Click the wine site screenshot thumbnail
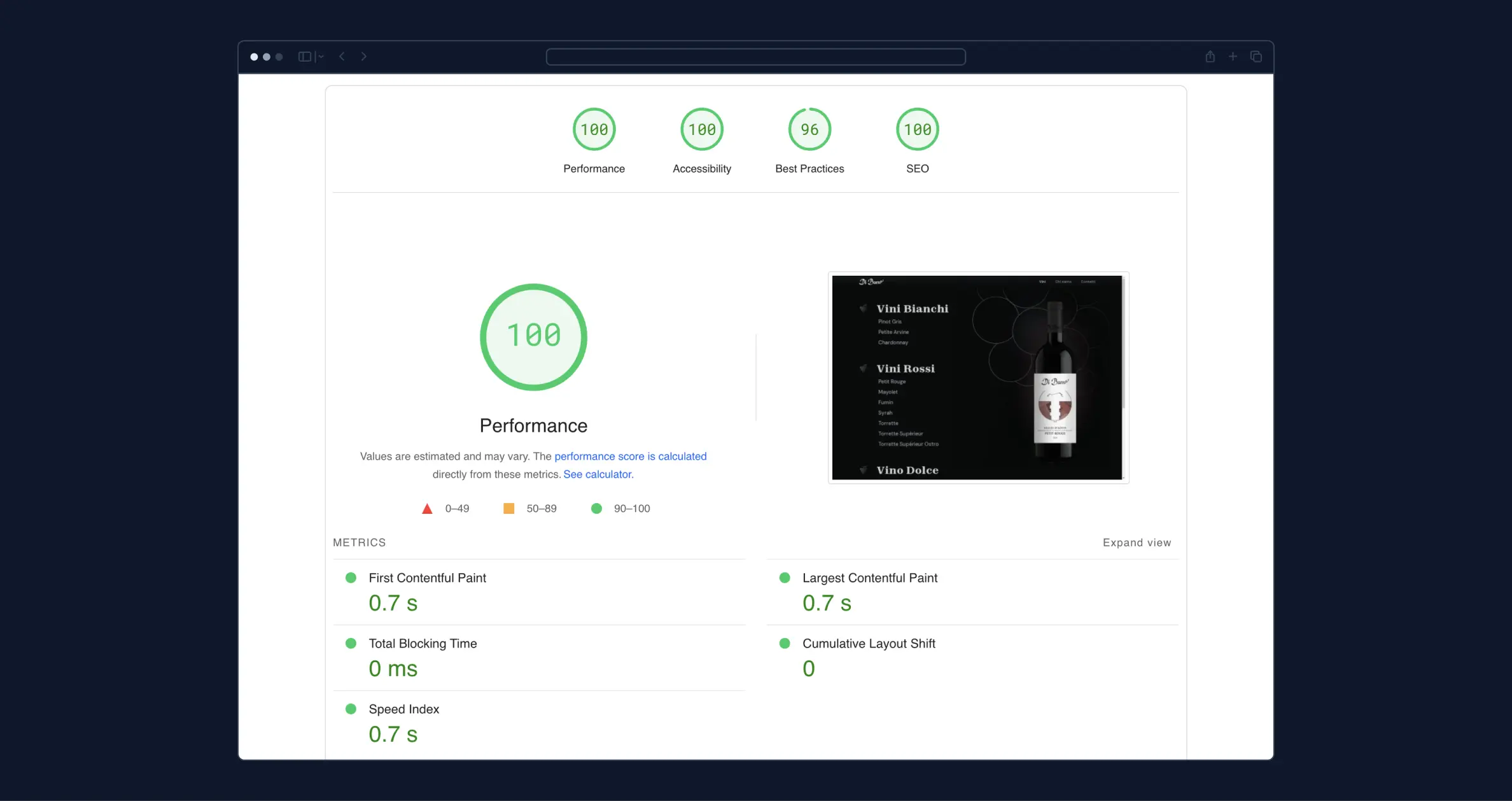The image size is (1512, 801). click(x=977, y=378)
